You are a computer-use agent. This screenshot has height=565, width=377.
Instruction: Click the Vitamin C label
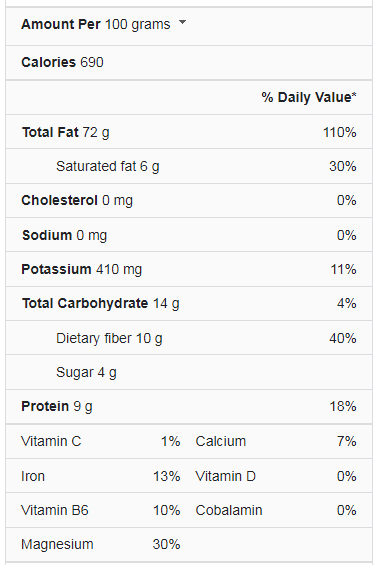[51, 441]
